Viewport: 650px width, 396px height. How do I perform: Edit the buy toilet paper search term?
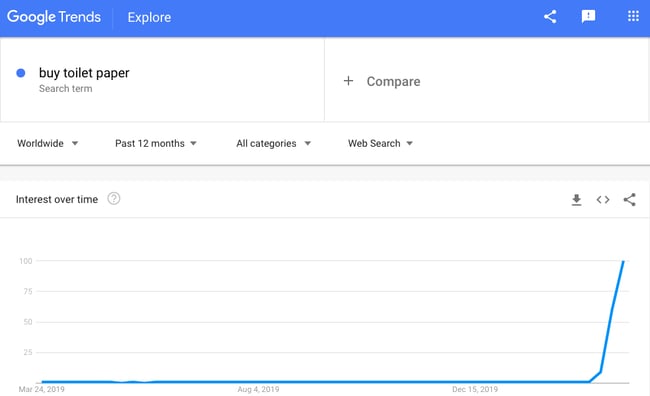point(84,73)
